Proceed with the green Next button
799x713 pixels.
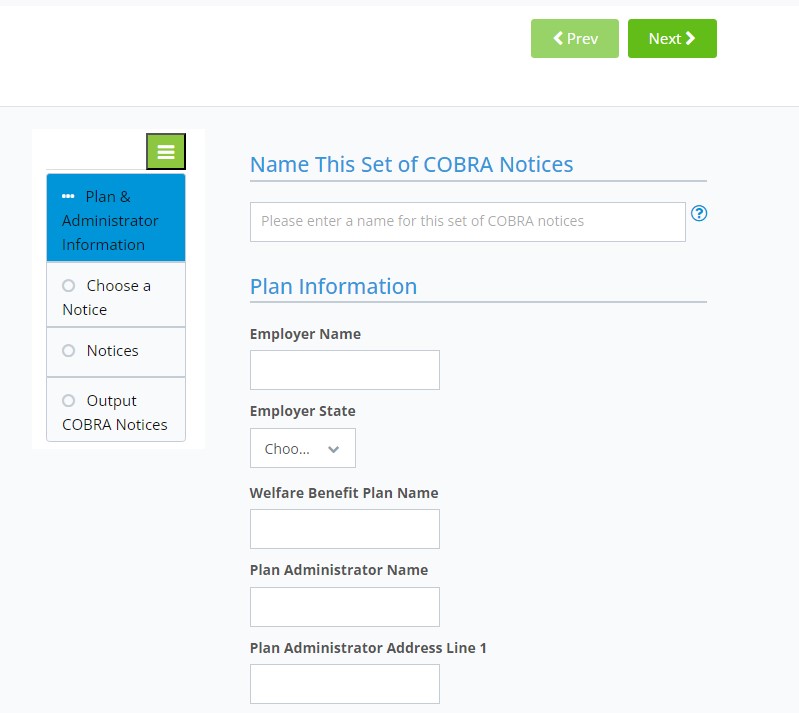pyautogui.click(x=671, y=39)
